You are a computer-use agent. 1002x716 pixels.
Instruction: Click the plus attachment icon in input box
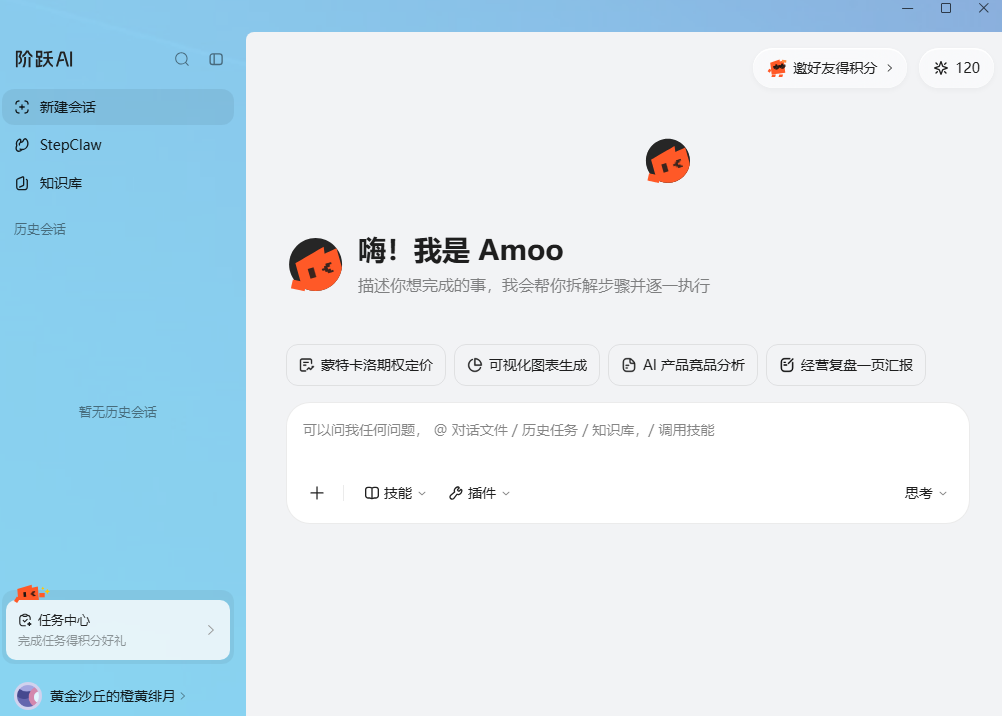(x=317, y=493)
